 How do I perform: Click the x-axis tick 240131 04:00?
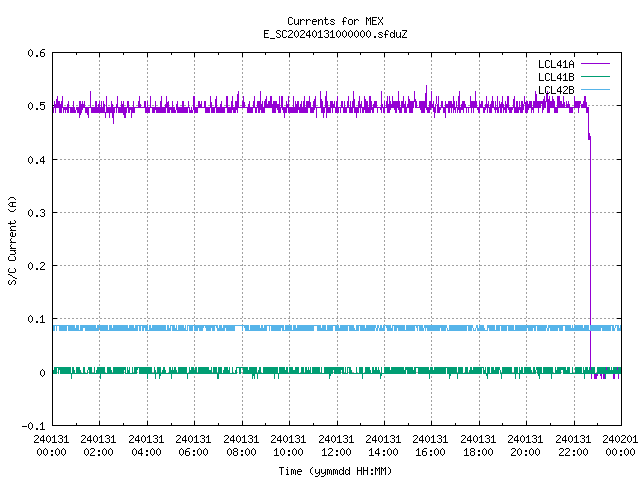[146, 446]
